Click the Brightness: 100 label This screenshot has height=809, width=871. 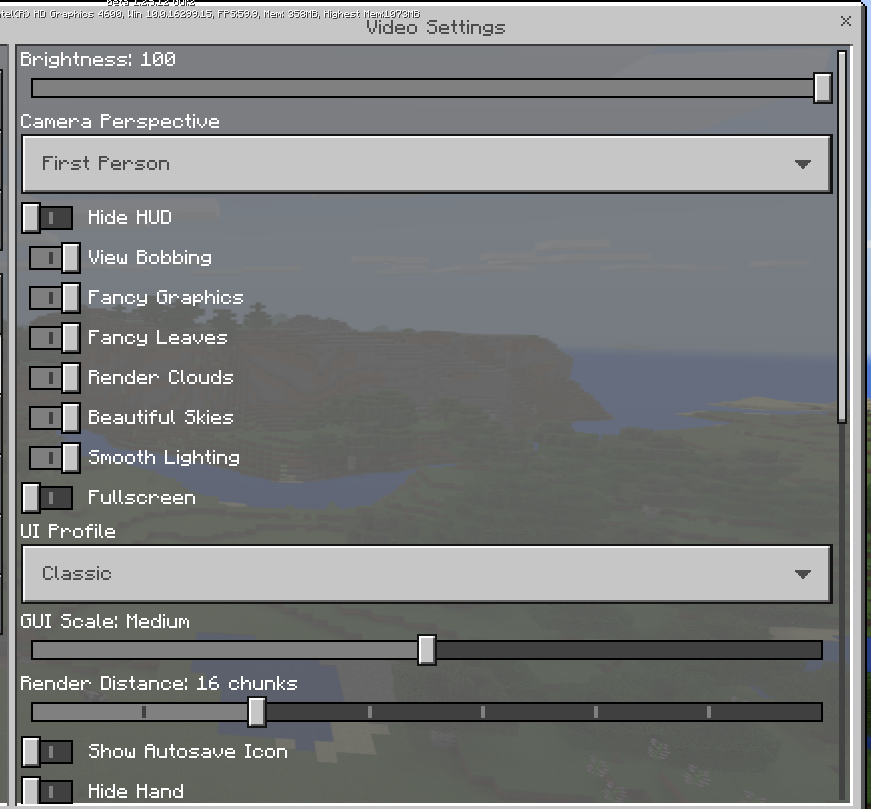coord(98,59)
